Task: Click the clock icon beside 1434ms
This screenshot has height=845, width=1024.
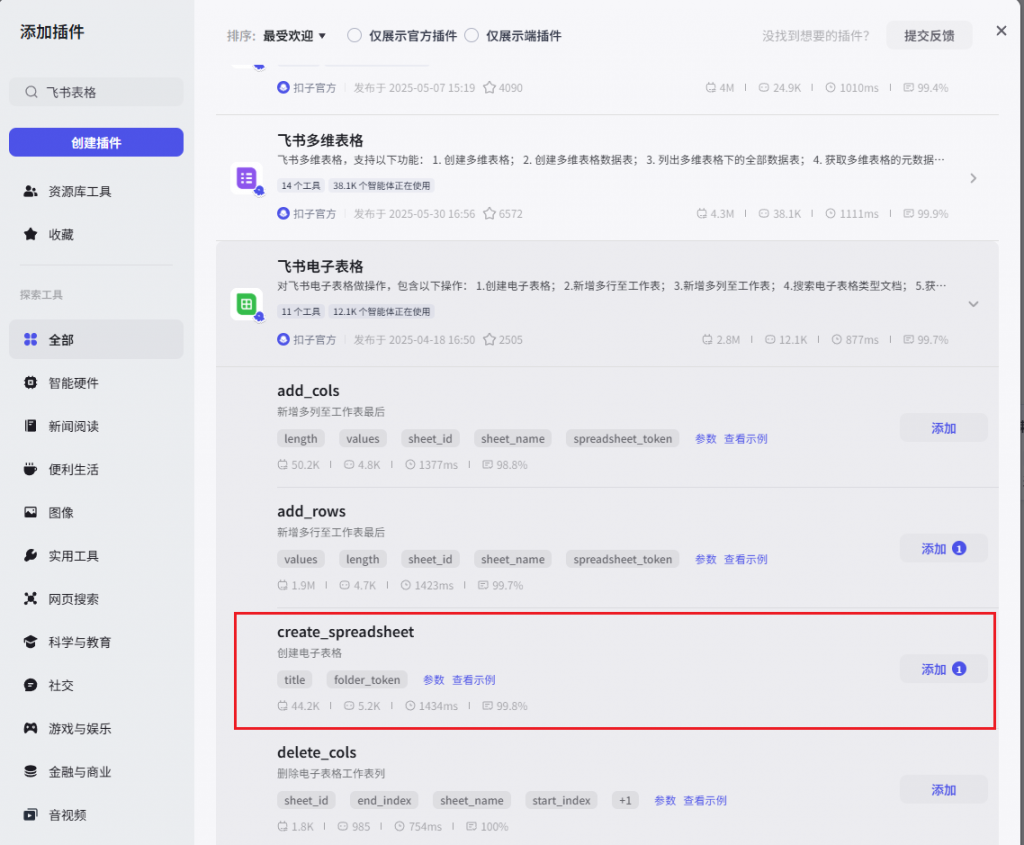Action: point(410,706)
